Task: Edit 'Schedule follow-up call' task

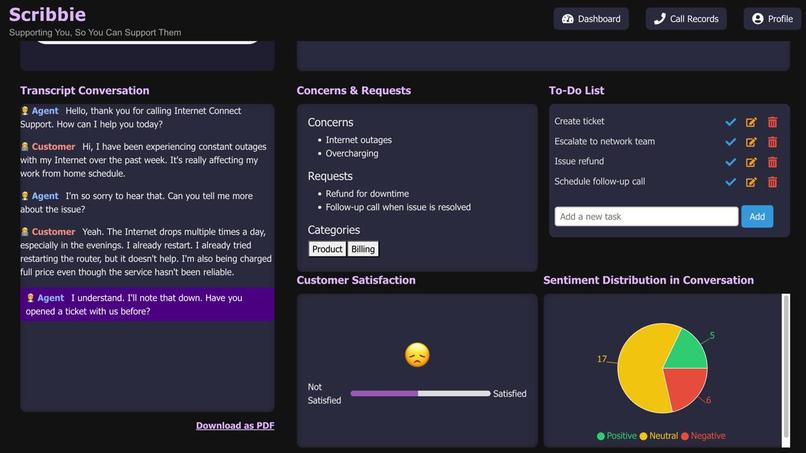Action: 751,182
